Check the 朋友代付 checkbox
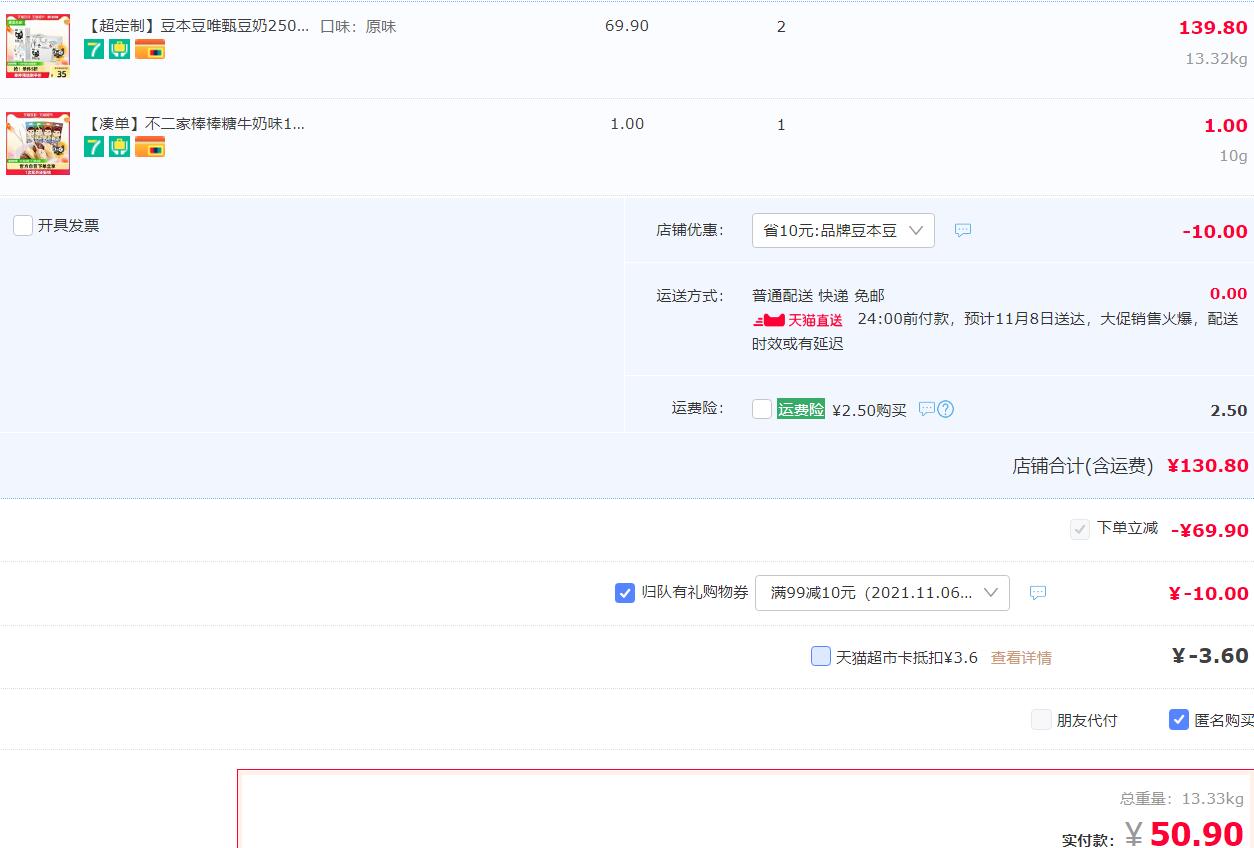Viewport: 1254px width, 848px height. [x=1041, y=719]
